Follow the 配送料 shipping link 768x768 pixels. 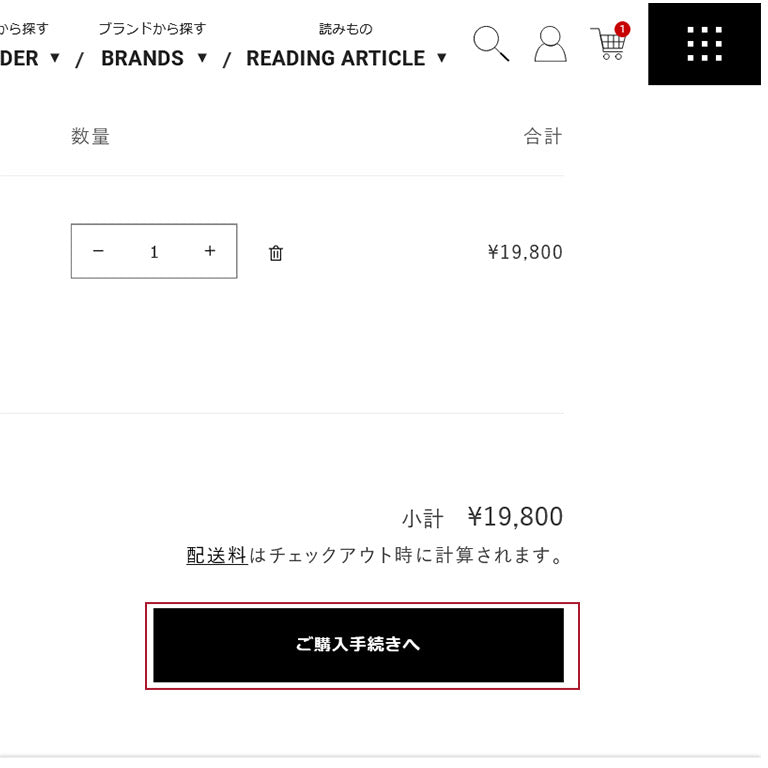(216, 555)
